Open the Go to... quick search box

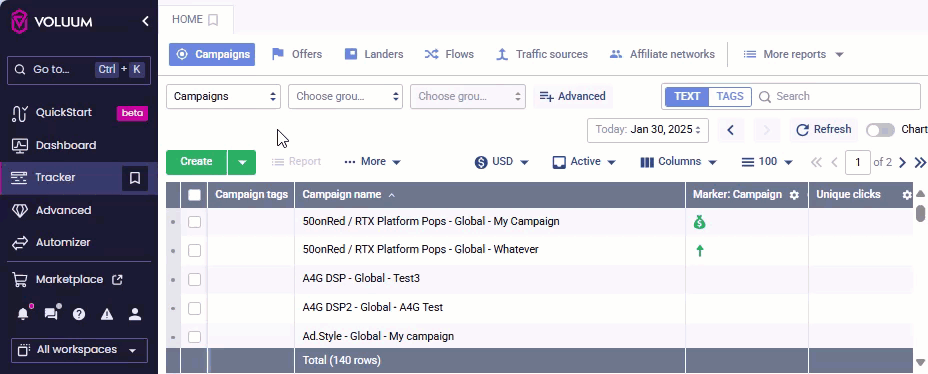click(79, 70)
